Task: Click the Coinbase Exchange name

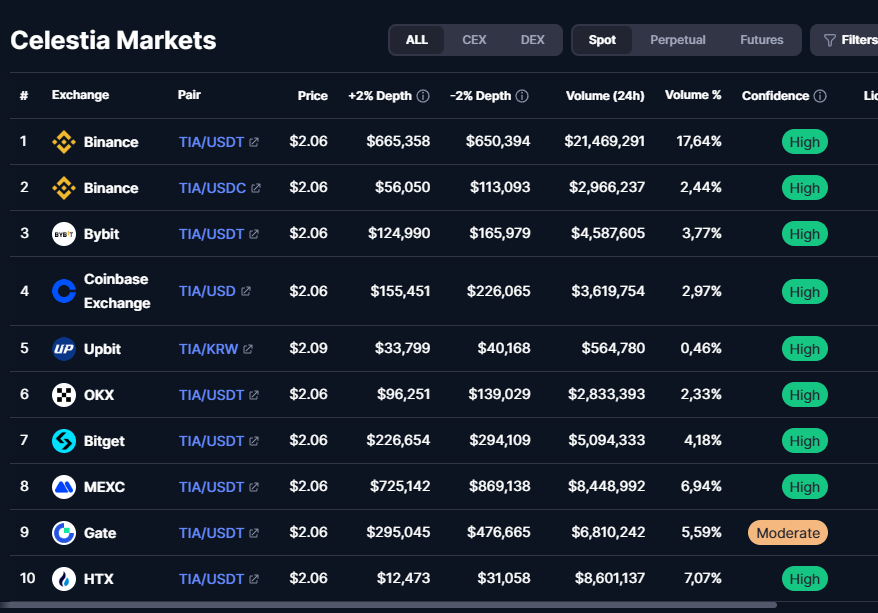Action: [117, 291]
